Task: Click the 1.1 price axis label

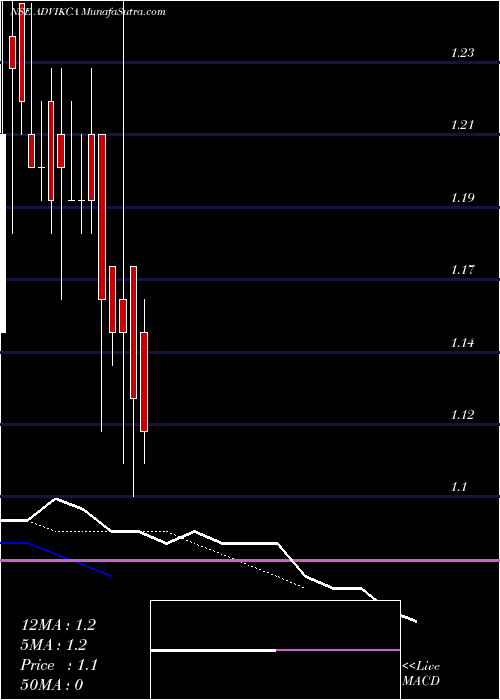Action: click(459, 487)
